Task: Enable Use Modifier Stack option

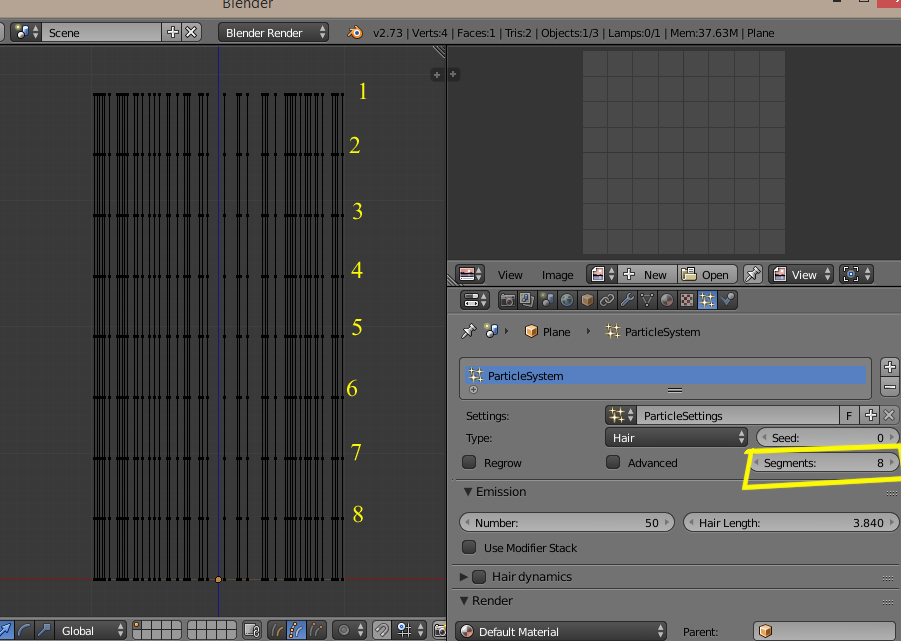Action: [469, 548]
